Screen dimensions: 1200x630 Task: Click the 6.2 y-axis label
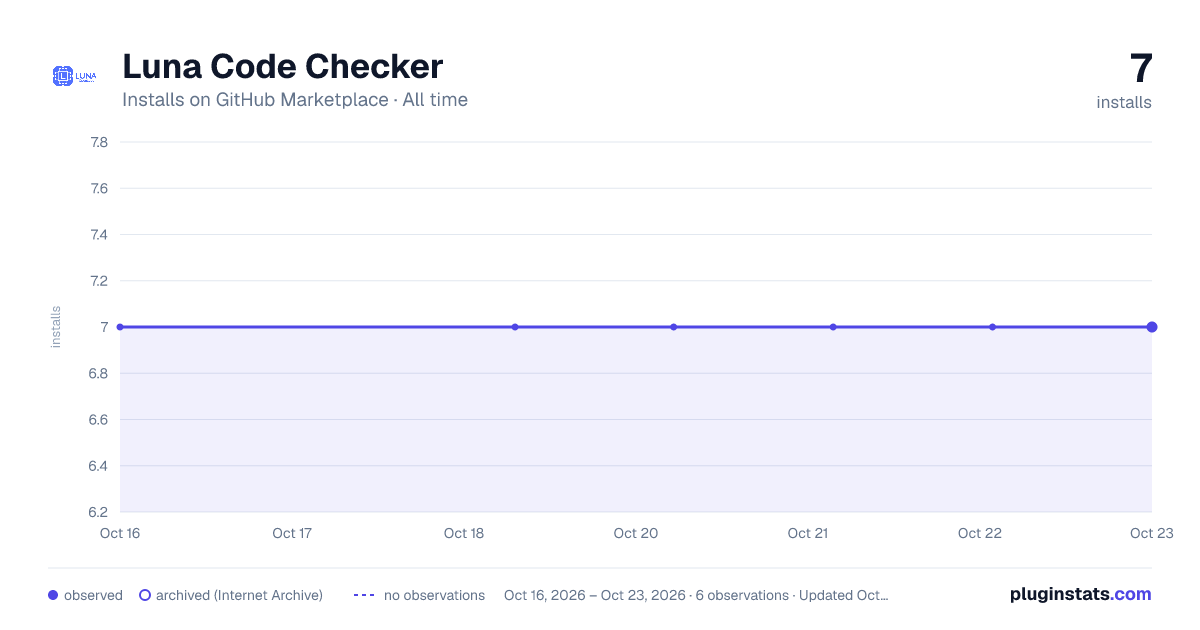(98, 512)
